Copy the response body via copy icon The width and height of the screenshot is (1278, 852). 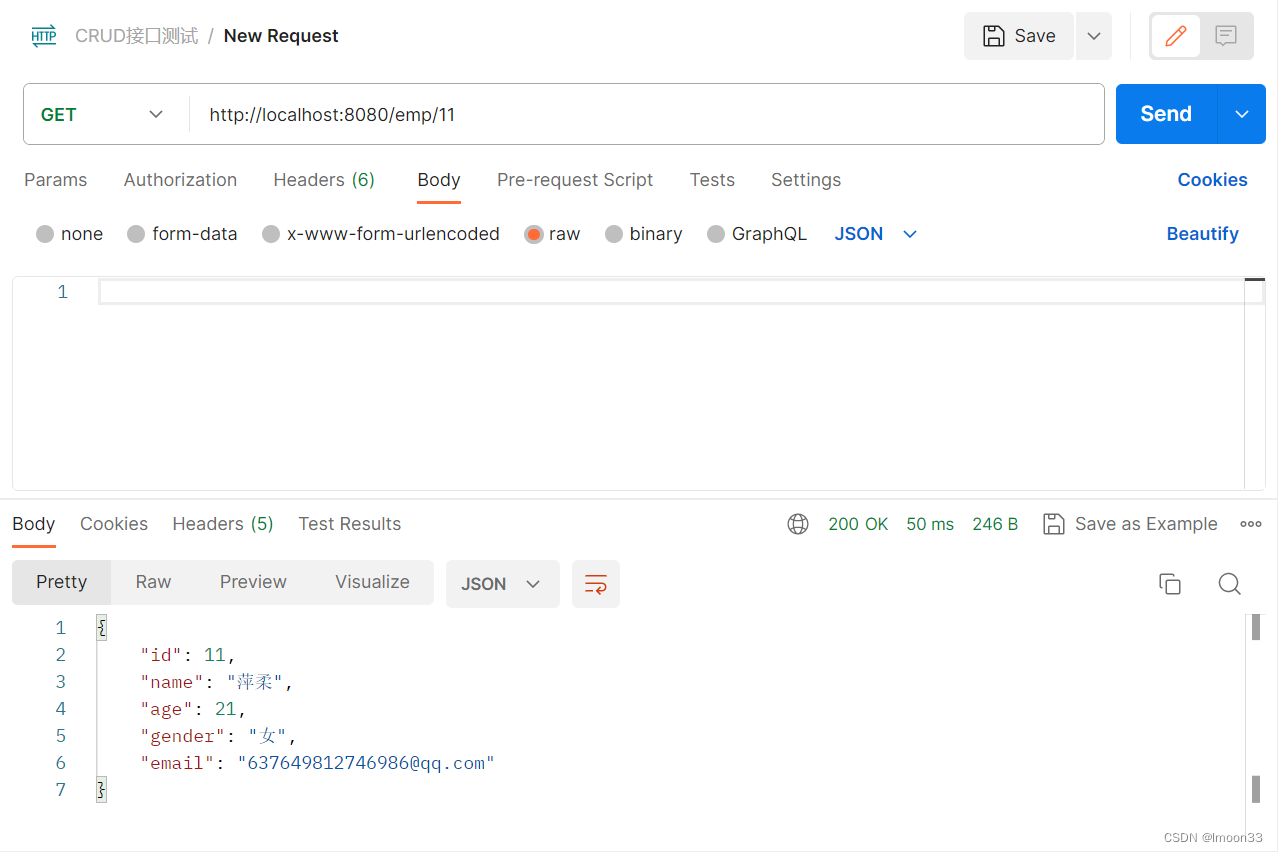[1170, 583]
